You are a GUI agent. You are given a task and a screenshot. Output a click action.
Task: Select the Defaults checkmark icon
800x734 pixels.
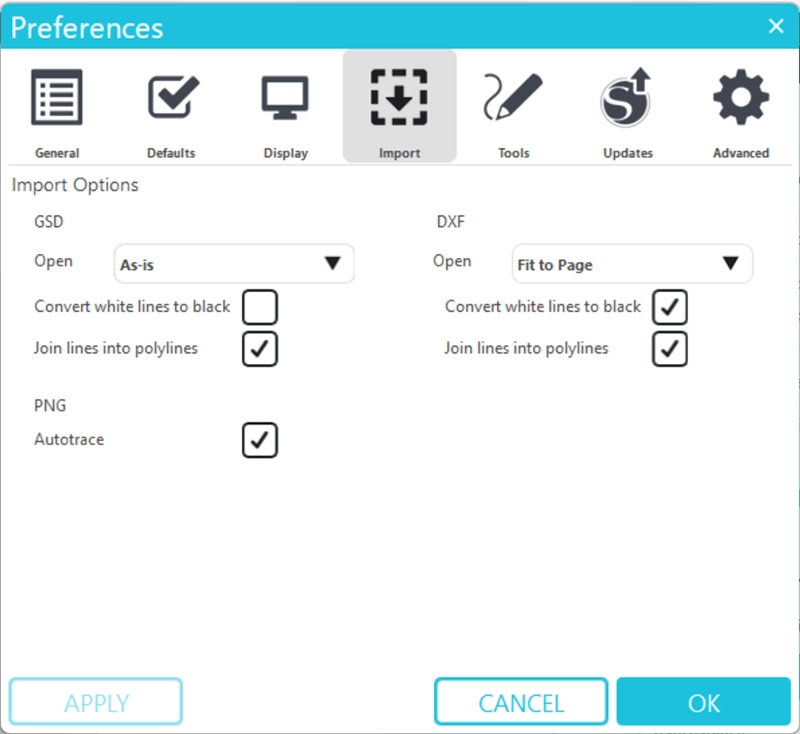coord(171,98)
